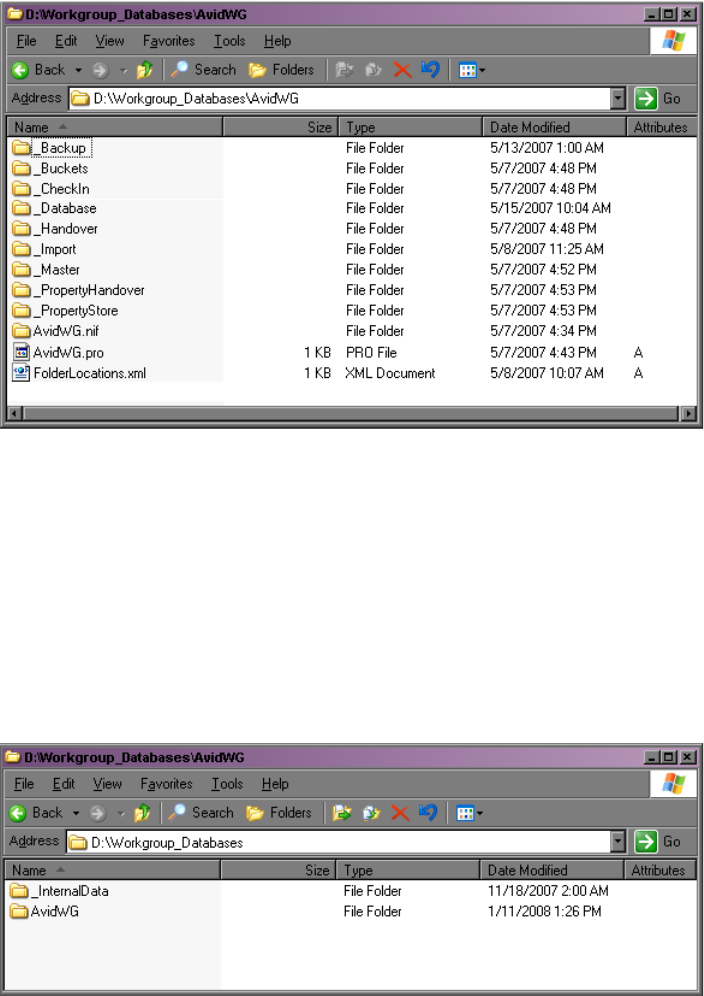The image size is (704, 996).
Task: Click Undo icon in lower window
Action: pyautogui.click(x=428, y=812)
